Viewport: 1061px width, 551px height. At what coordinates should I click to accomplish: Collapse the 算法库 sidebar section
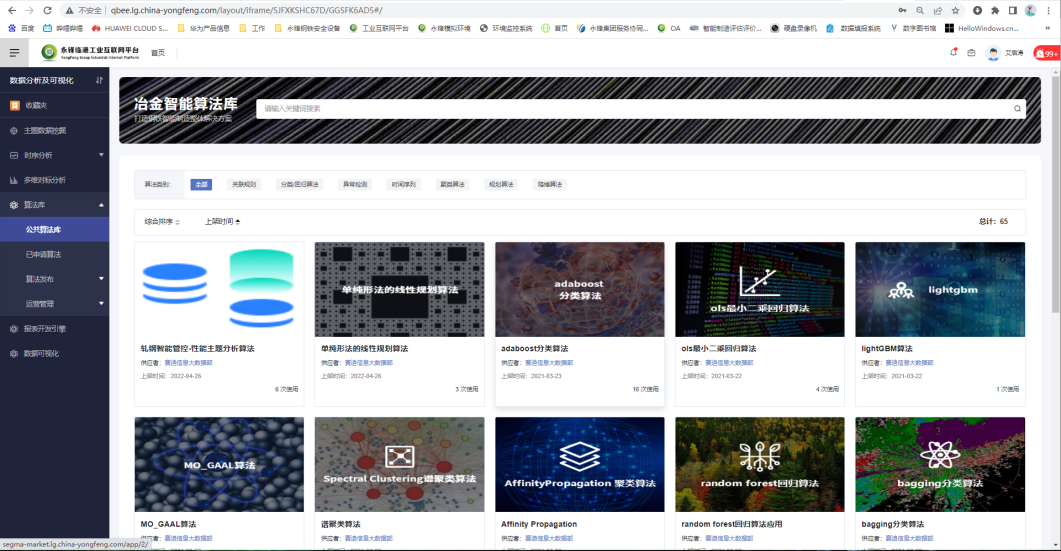(101, 205)
